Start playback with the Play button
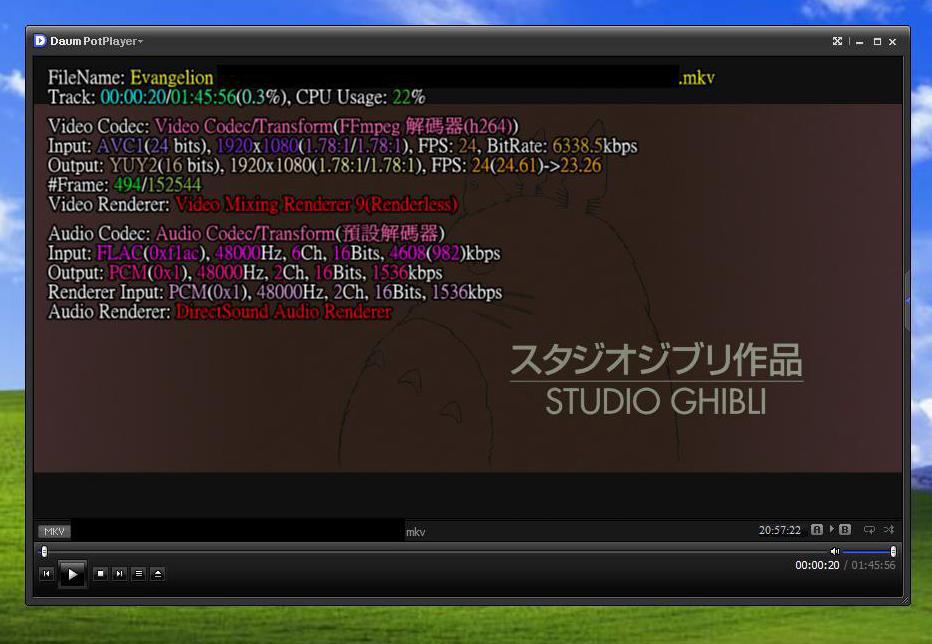 point(73,574)
